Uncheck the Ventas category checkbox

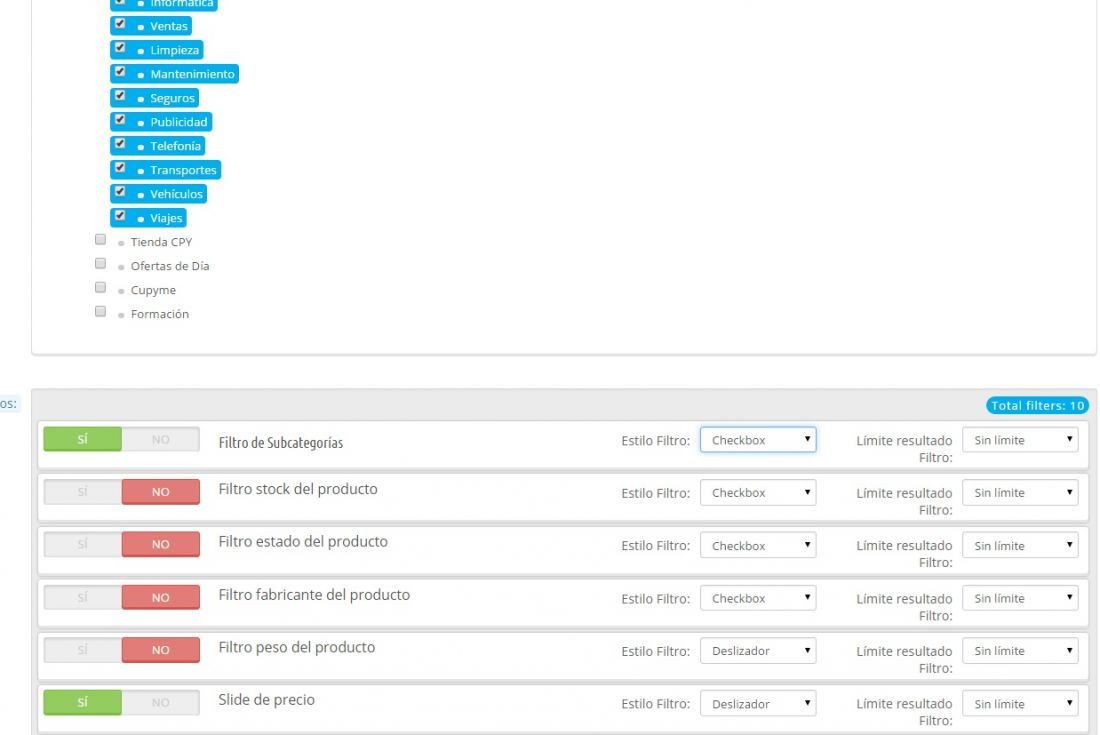click(120, 24)
